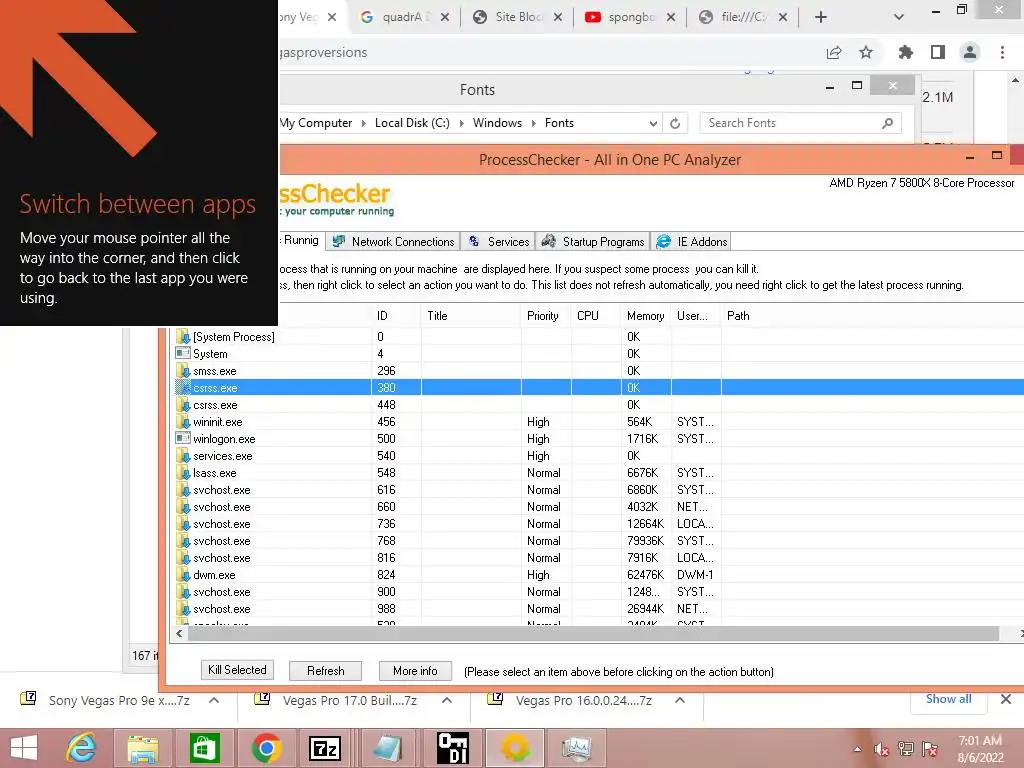The width and height of the screenshot is (1024, 768).
Task: Open menu for Vegas Pro 16.0.0.24 download
Action: 680,701
